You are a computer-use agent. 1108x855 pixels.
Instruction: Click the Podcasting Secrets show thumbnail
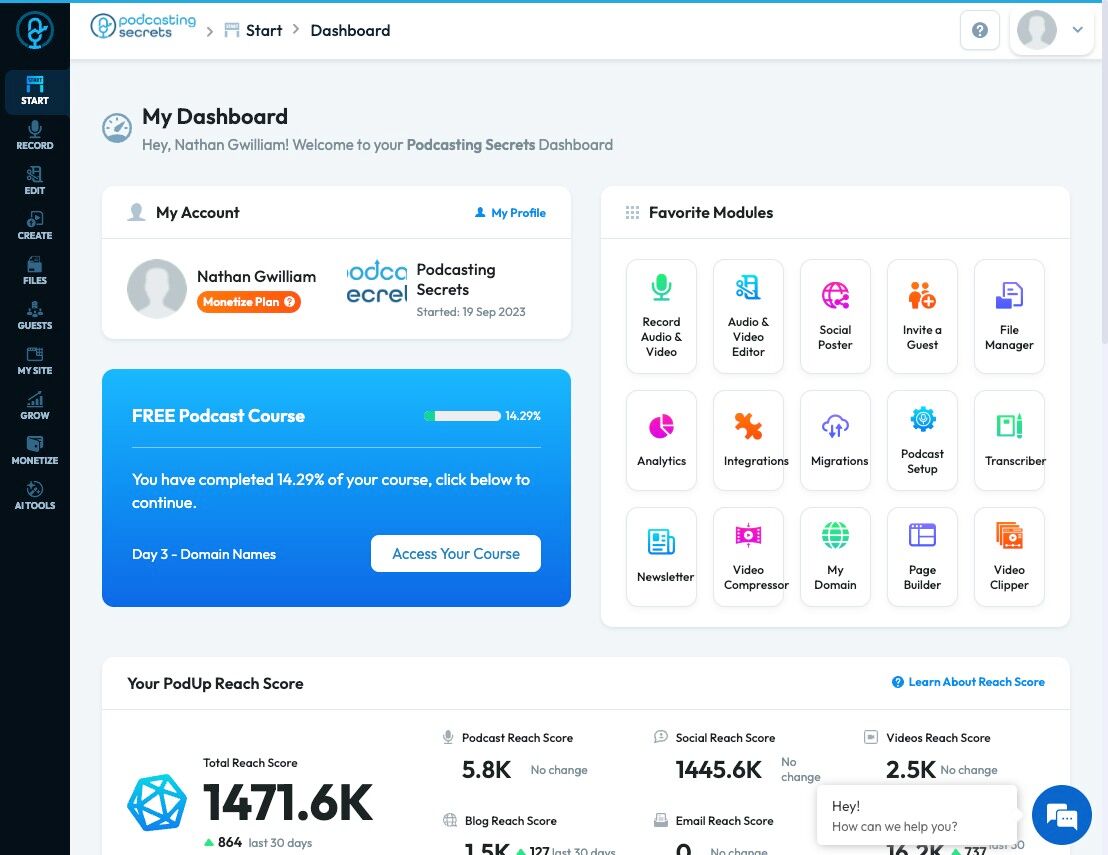[x=377, y=283]
